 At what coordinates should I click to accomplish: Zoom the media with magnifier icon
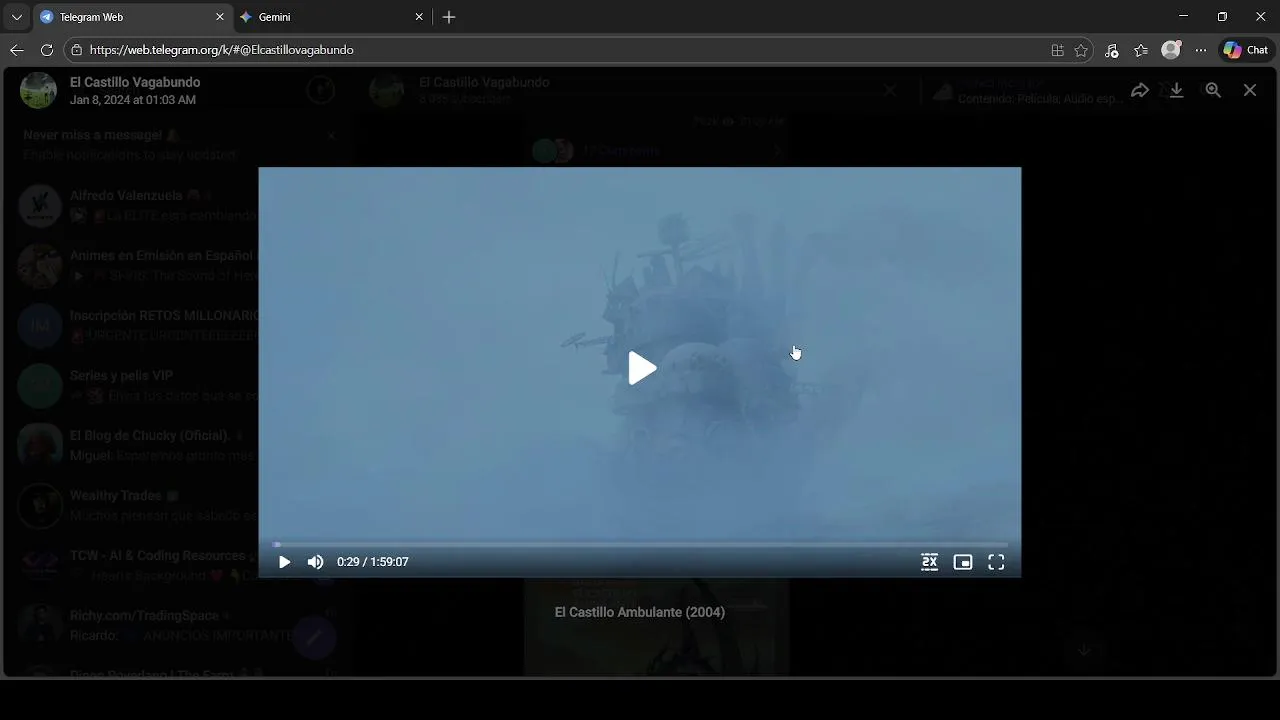pos(1213,90)
